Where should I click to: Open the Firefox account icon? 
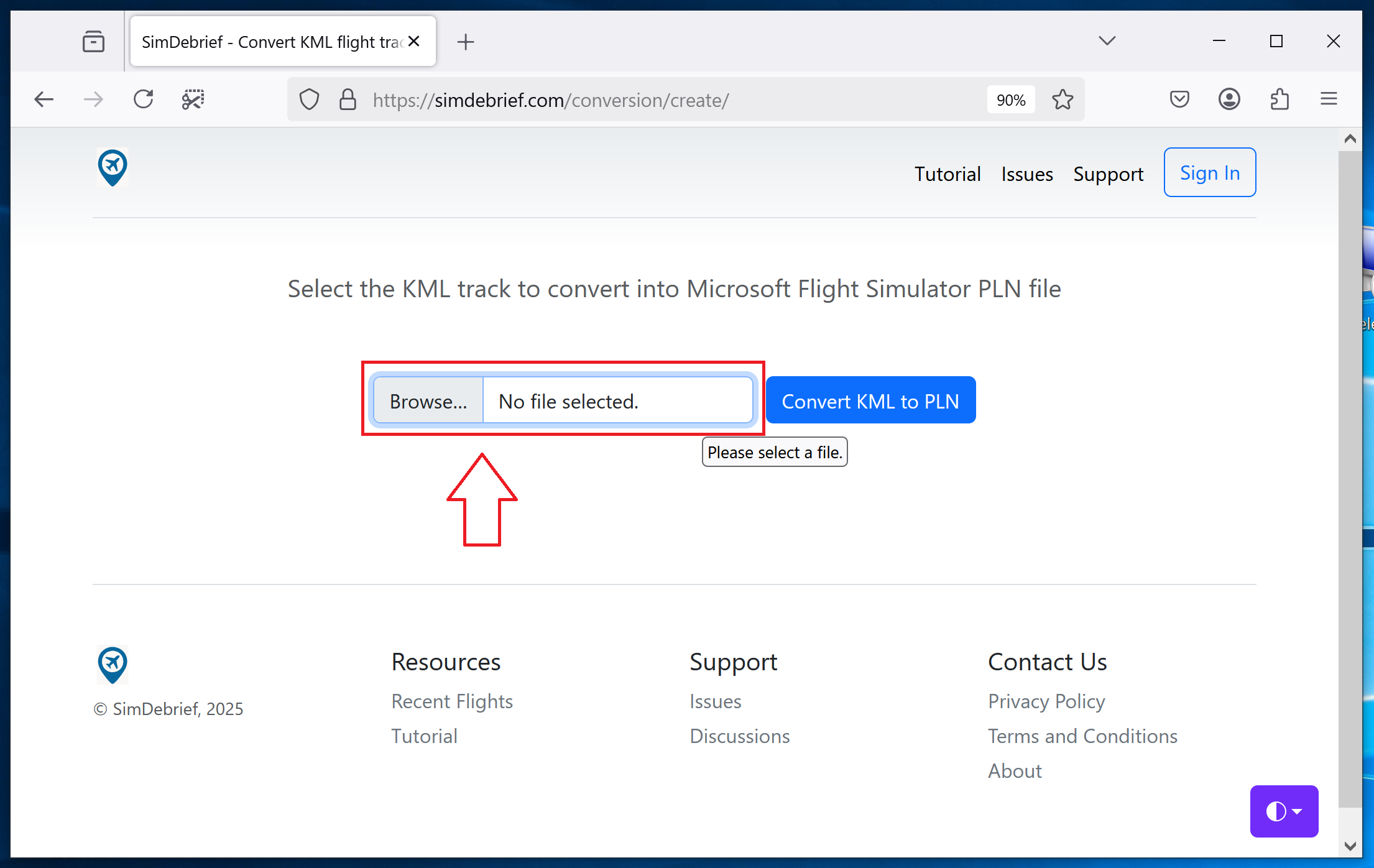1229,99
